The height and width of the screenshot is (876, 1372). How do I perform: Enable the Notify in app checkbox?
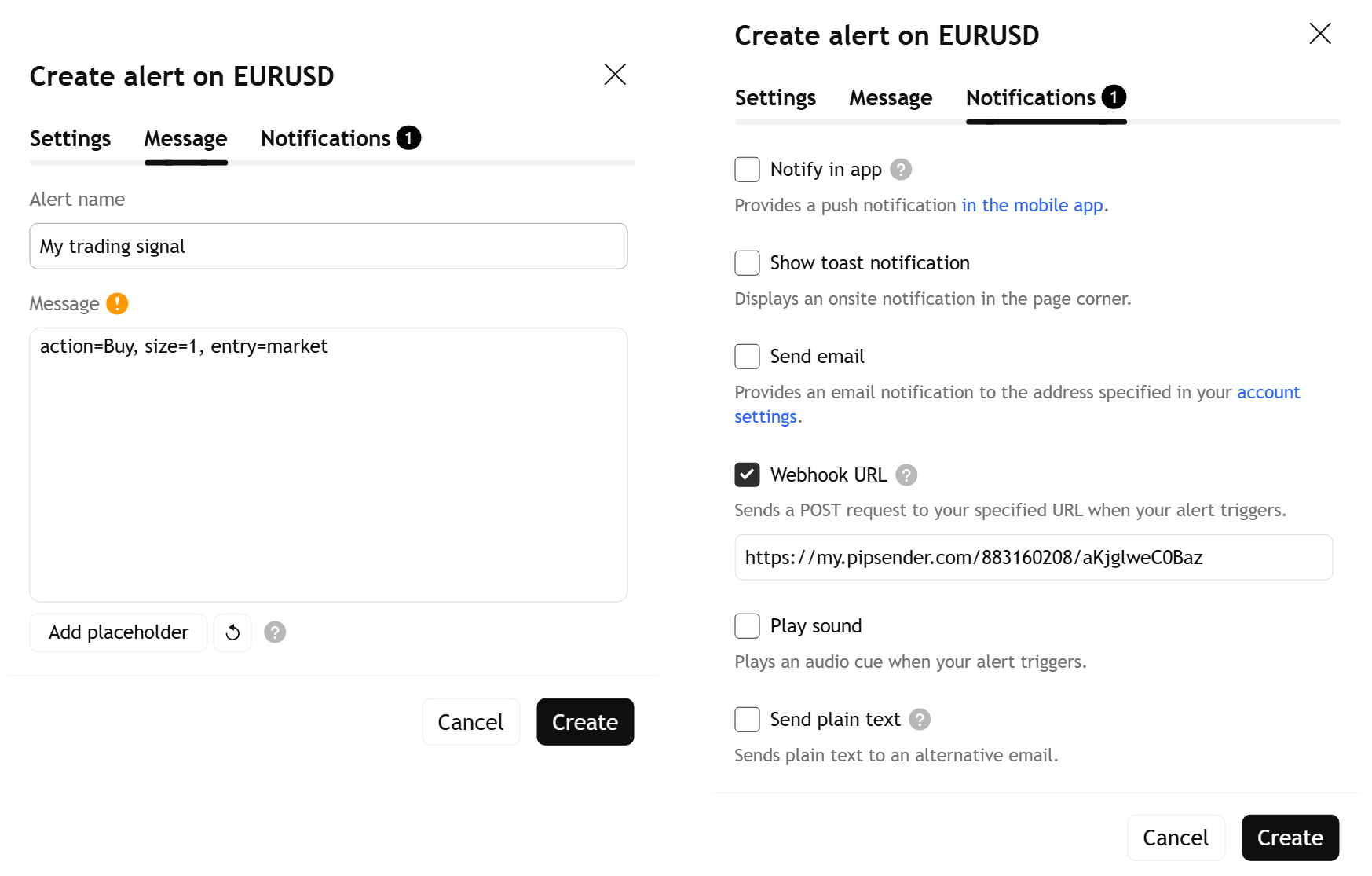[747, 170]
